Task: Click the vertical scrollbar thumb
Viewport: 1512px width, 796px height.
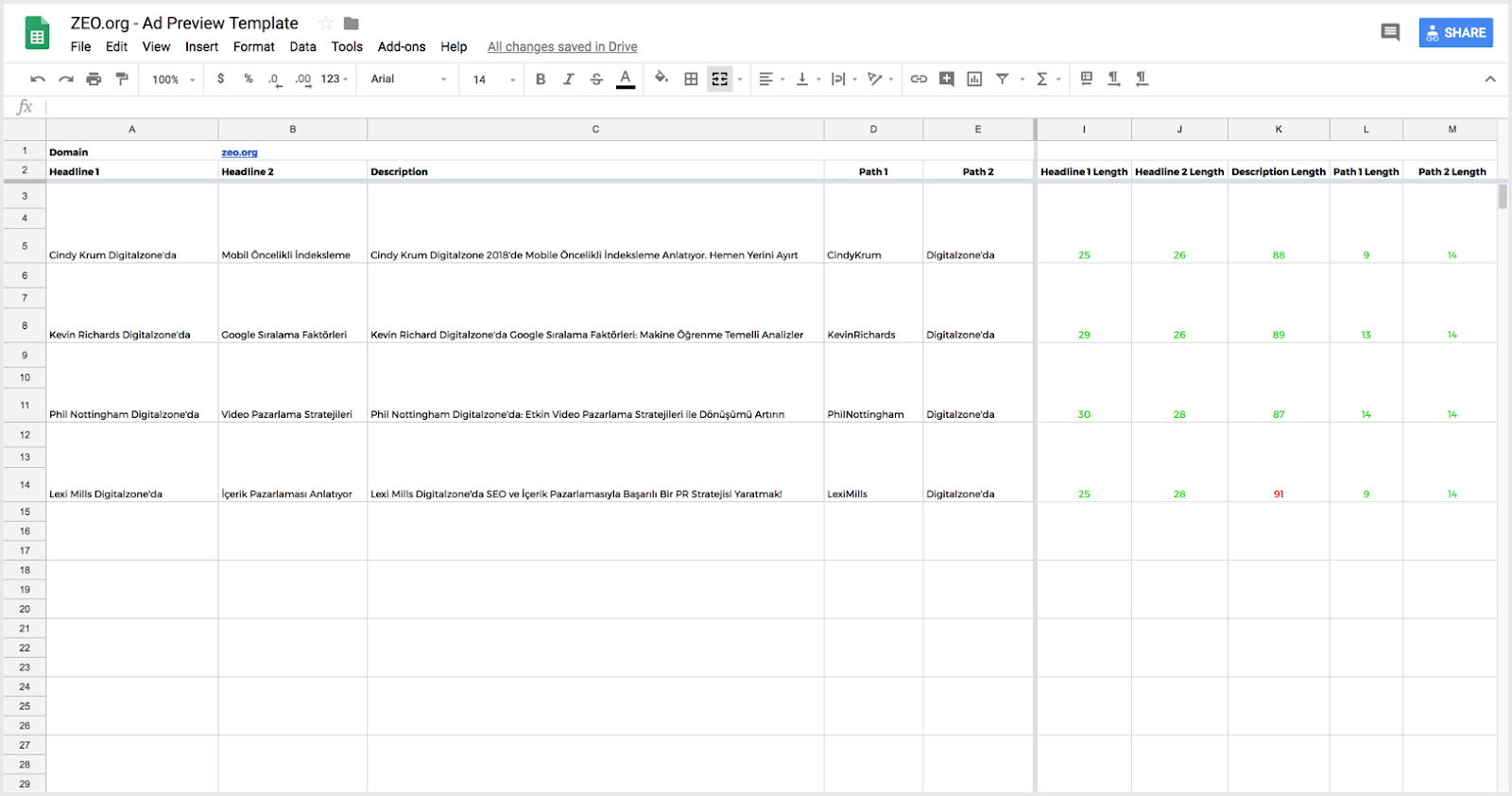Action: (1503, 197)
